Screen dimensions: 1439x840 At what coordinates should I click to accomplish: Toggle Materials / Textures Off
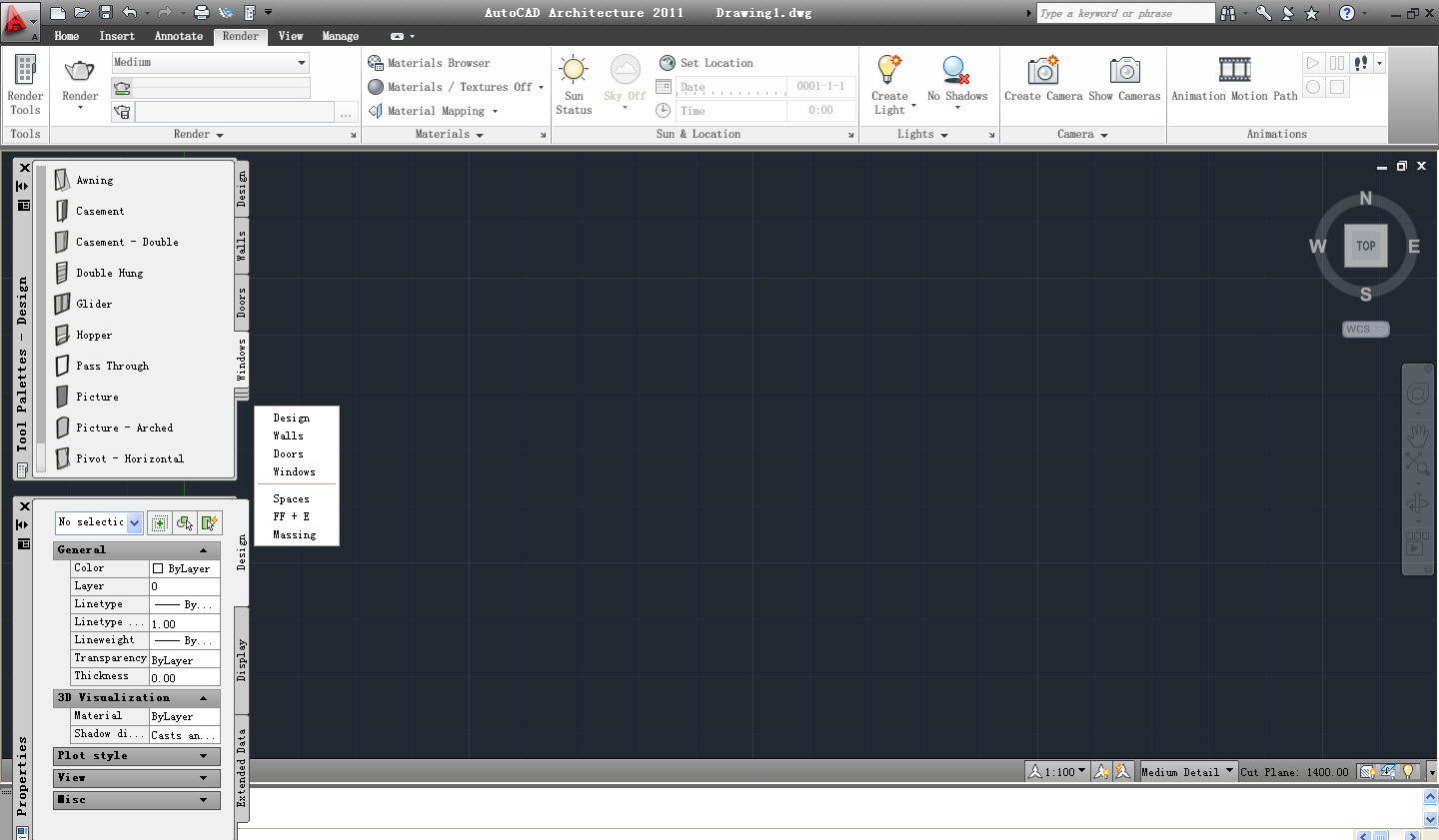click(x=456, y=87)
